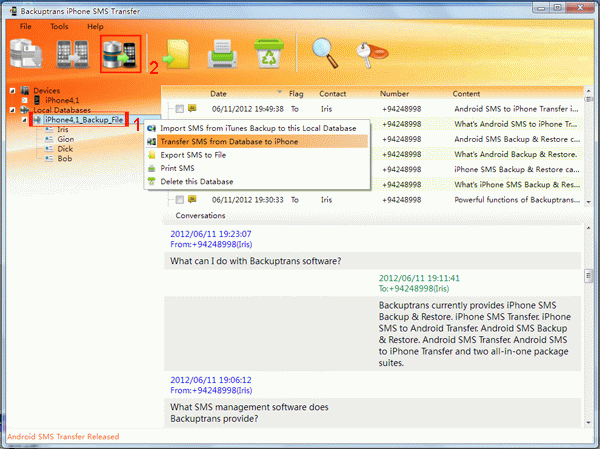Click "Powerful functions of Backuptrans..." content
The height and width of the screenshot is (449, 600).
517,200
